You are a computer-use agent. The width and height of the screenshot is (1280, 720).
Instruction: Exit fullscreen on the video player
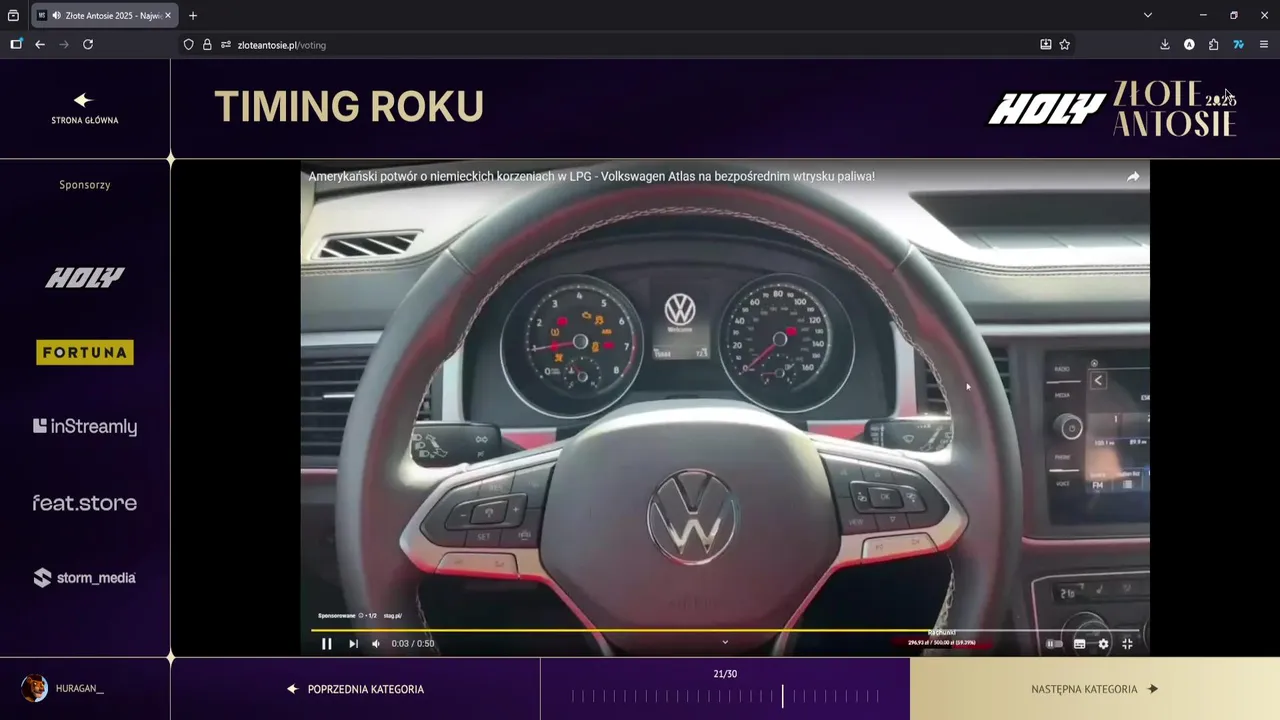1128,644
